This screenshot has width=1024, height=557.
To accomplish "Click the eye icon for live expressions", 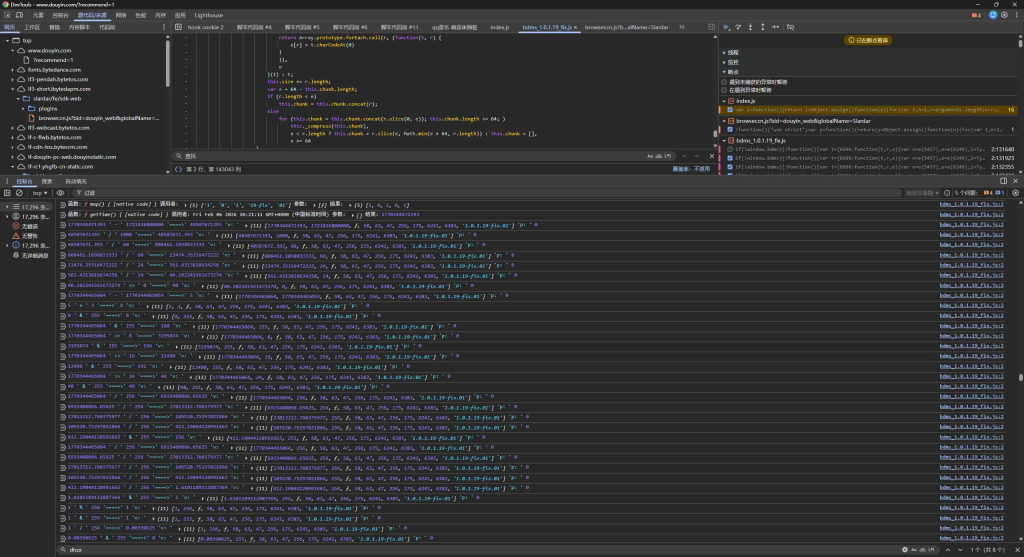I will 61,192.
